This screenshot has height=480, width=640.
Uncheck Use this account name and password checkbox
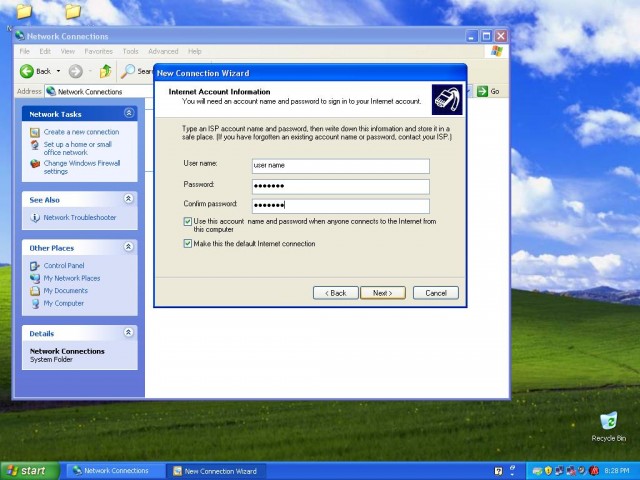pyautogui.click(x=188, y=222)
